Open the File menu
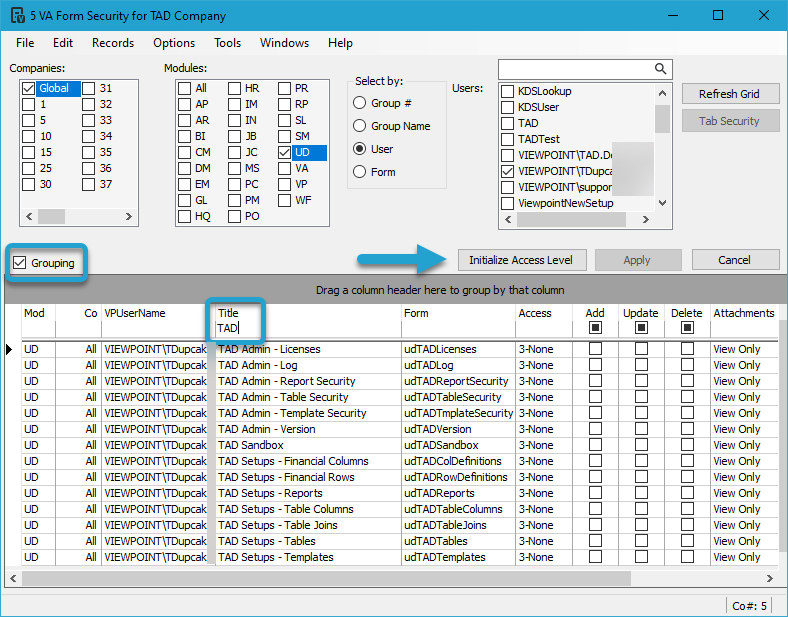Image resolution: width=788 pixels, height=617 pixels. (x=25, y=43)
